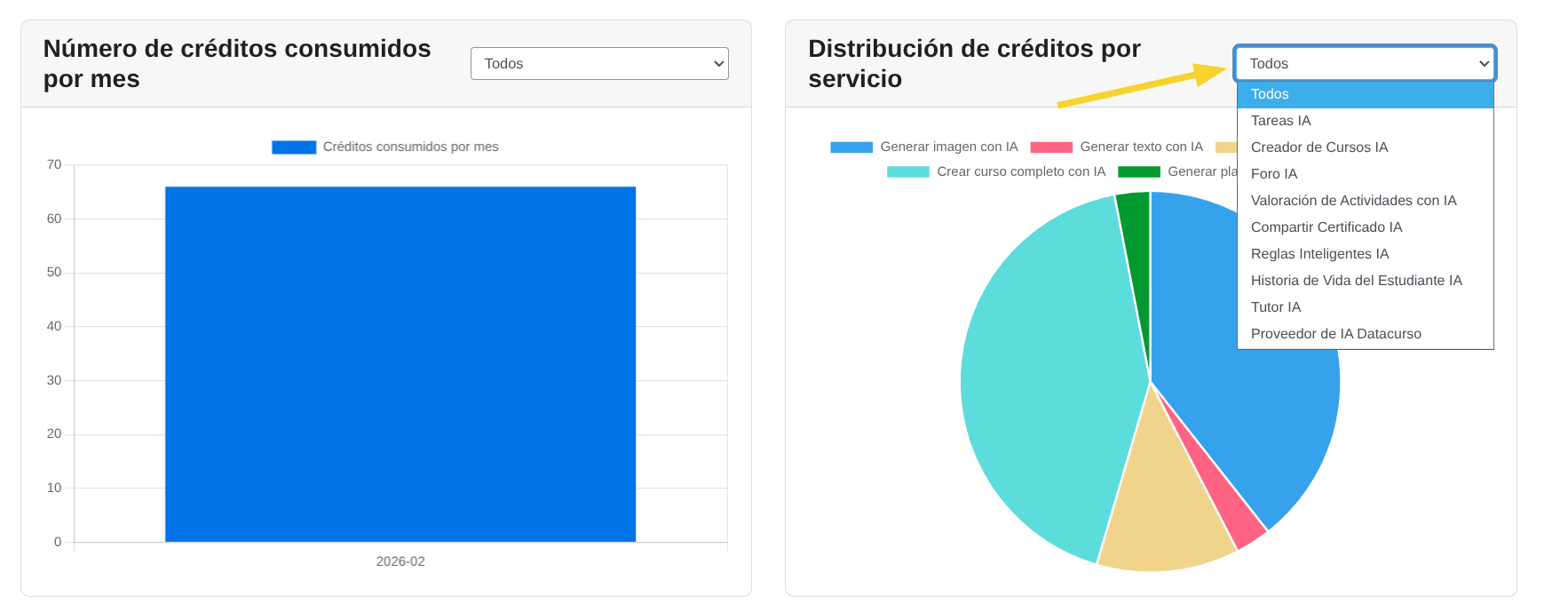Toggle the green Generar pla legend swatch
The width and height of the screenshot is (1568, 604).
pos(1139,172)
